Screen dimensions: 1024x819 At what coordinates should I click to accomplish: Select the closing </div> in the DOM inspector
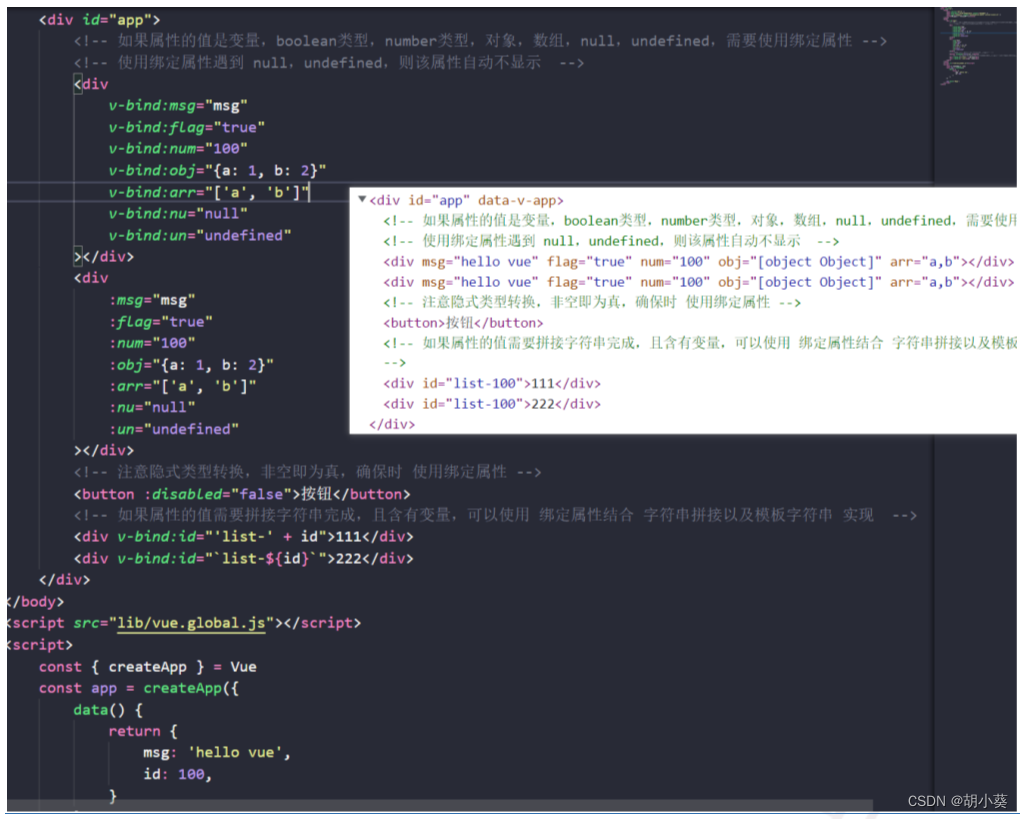click(392, 424)
